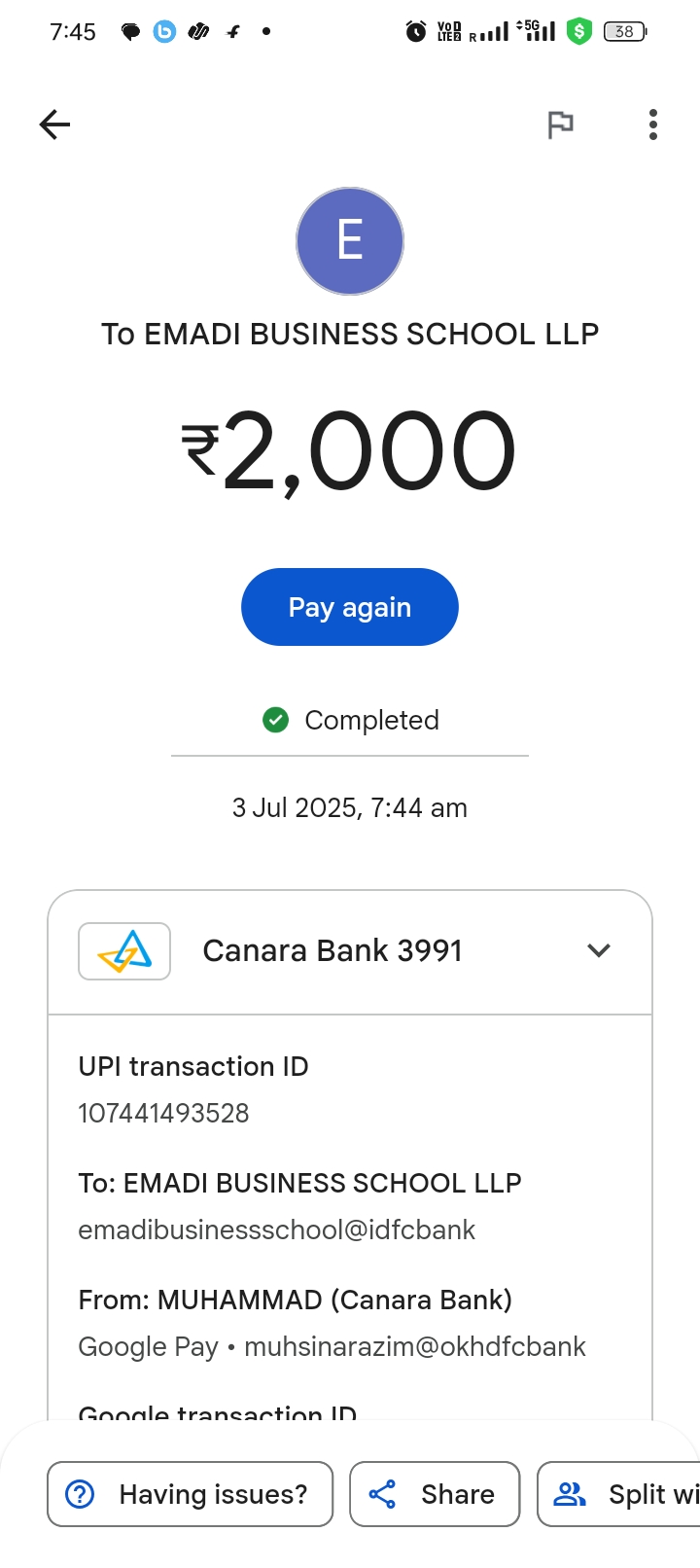Tap the back arrow icon
The image size is (700, 1568).
pos(55,125)
